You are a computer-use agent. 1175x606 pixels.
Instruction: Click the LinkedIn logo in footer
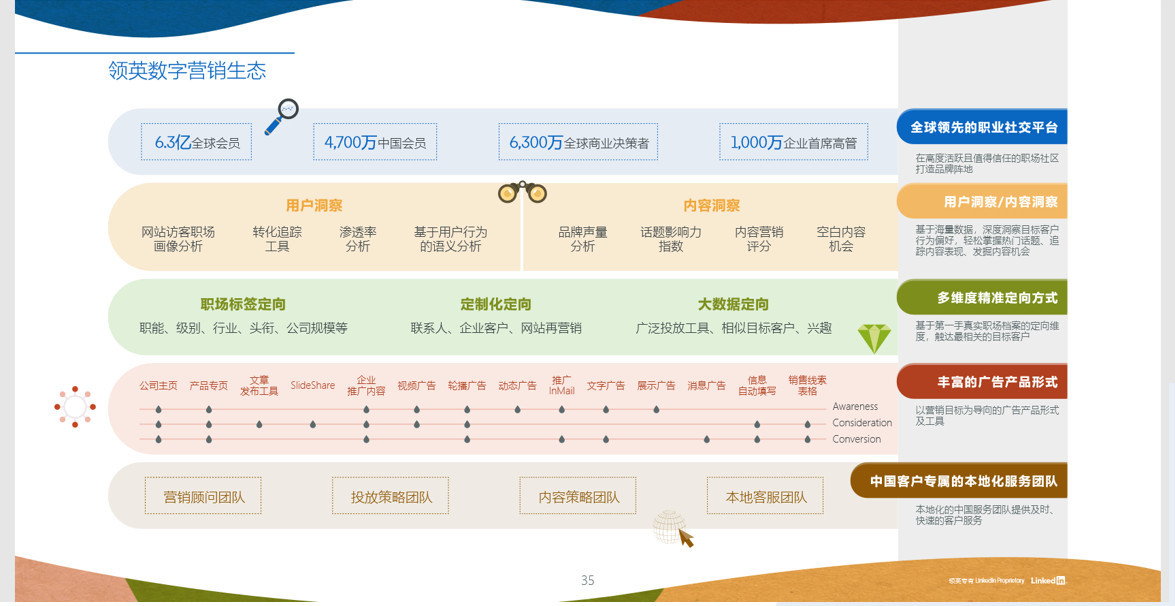pos(1048,580)
